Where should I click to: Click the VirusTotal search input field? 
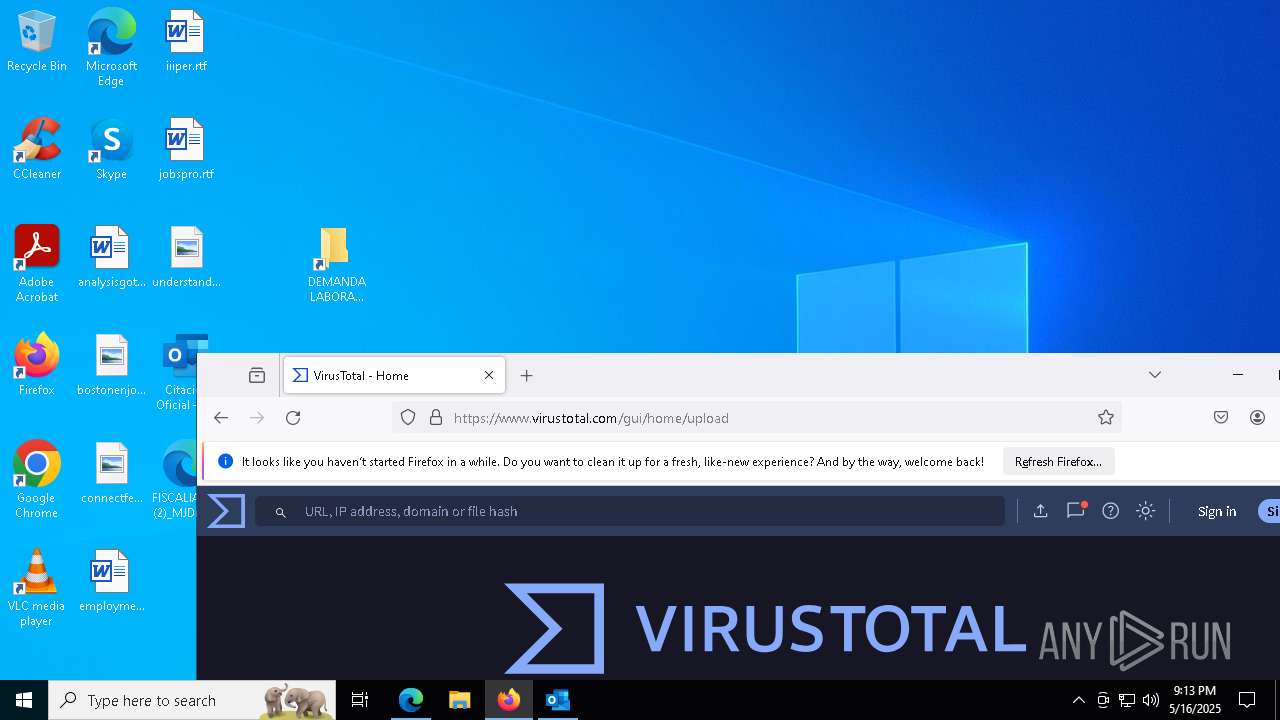click(630, 511)
